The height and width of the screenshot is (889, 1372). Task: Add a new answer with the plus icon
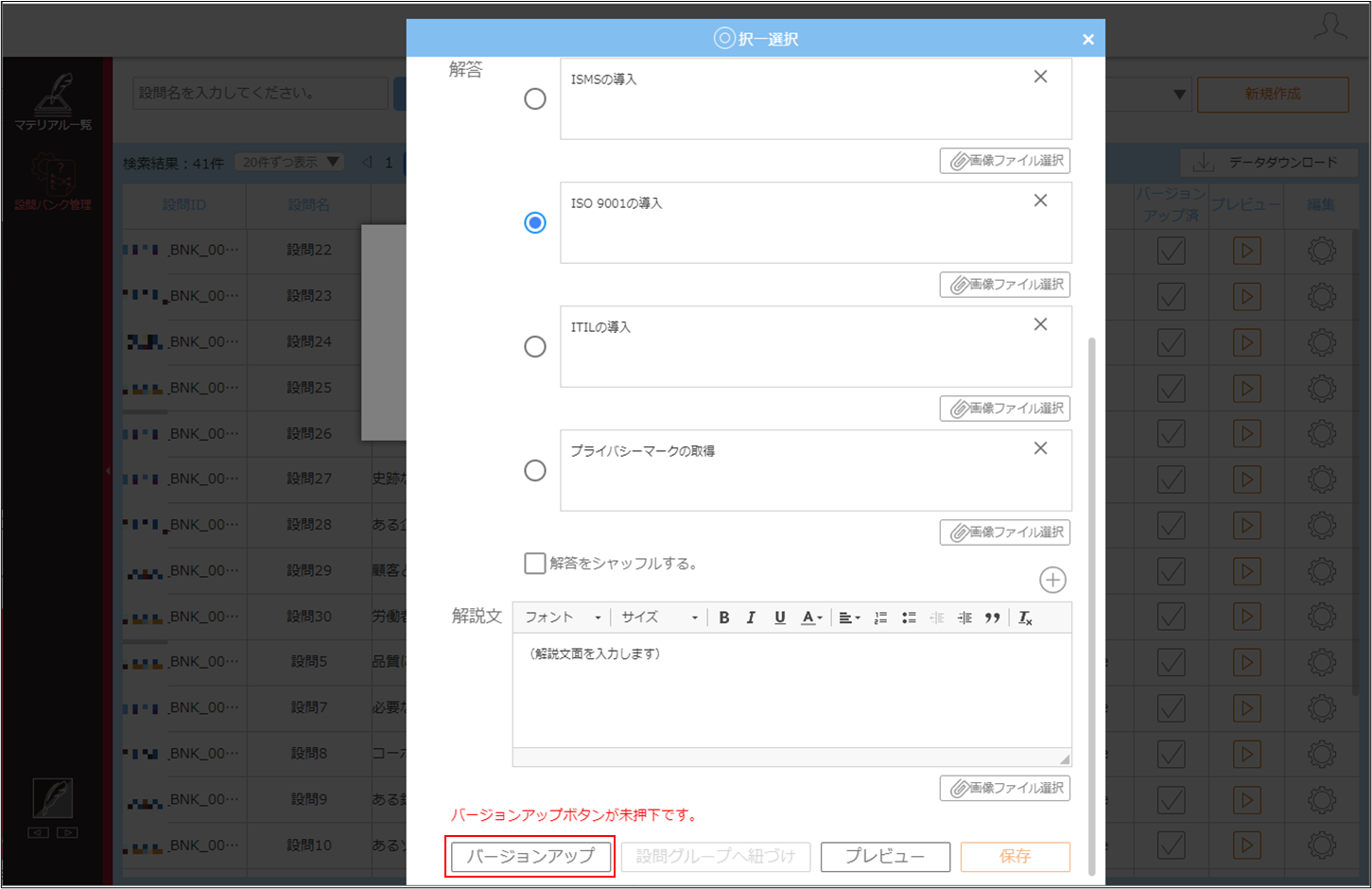tap(1052, 580)
